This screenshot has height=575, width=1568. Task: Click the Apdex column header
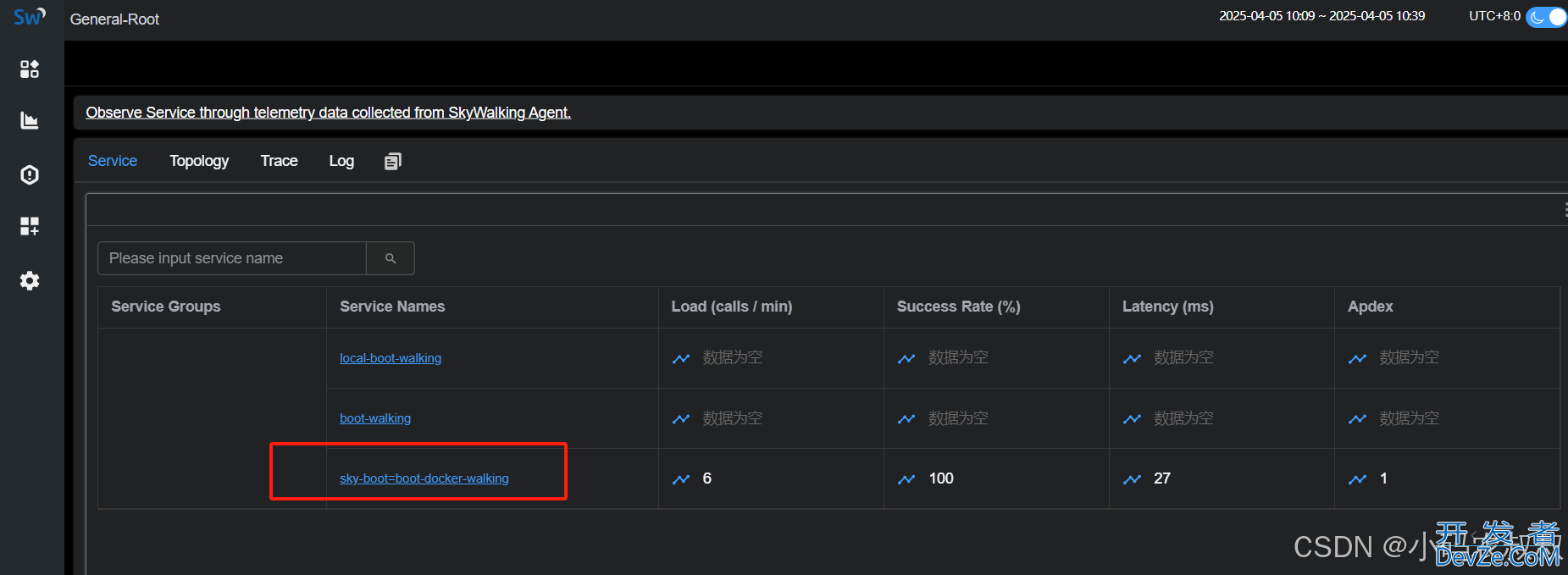click(1371, 307)
